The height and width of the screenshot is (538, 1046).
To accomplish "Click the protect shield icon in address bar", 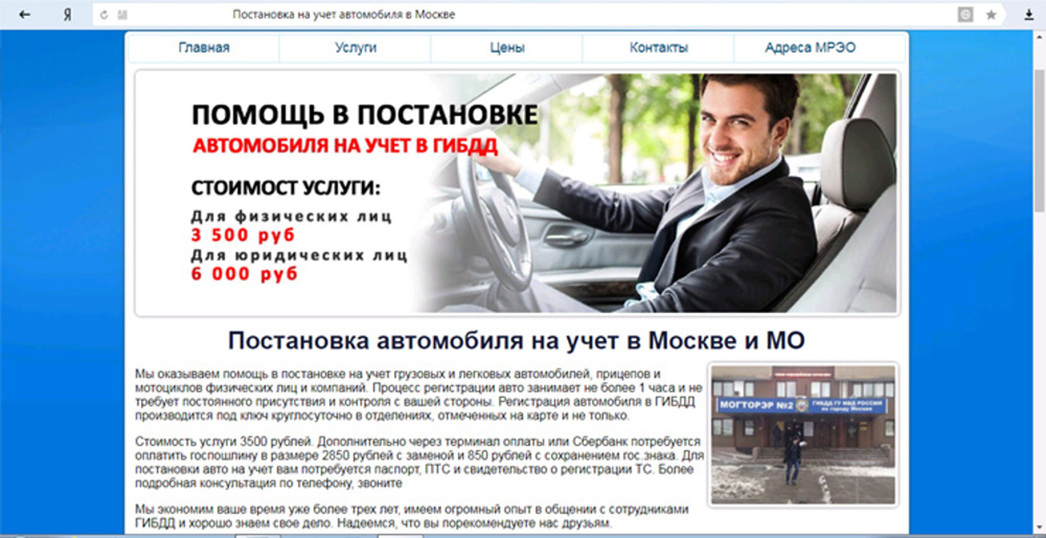I will click(965, 15).
